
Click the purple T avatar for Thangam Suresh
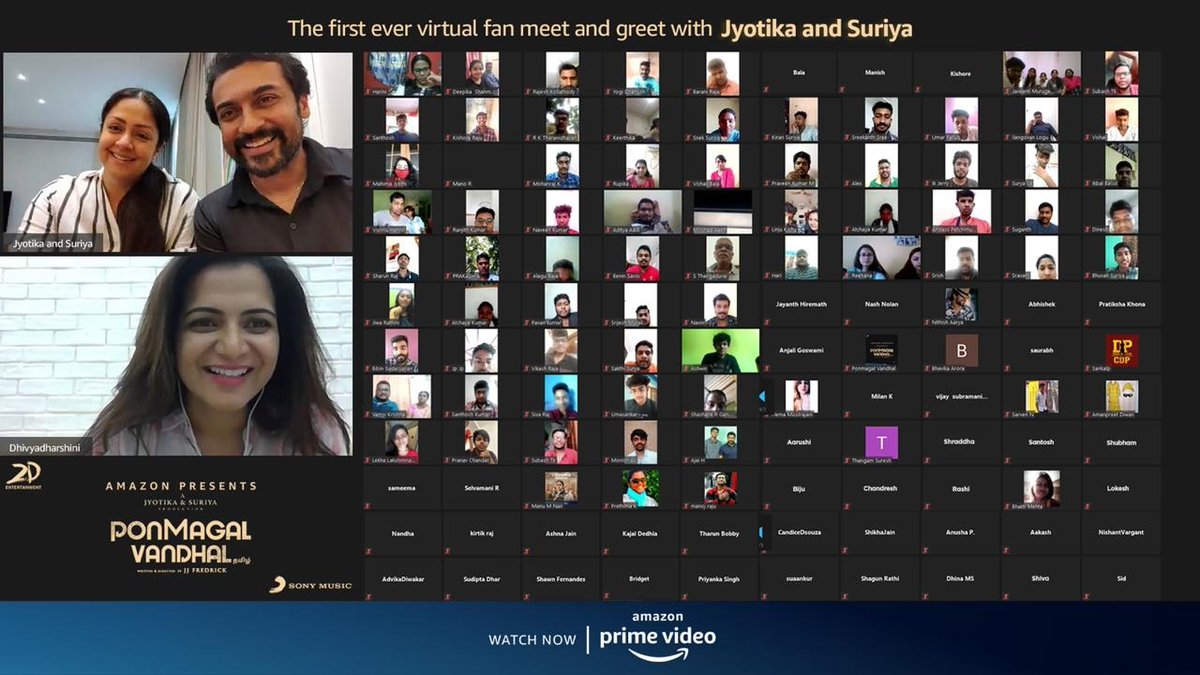point(881,442)
